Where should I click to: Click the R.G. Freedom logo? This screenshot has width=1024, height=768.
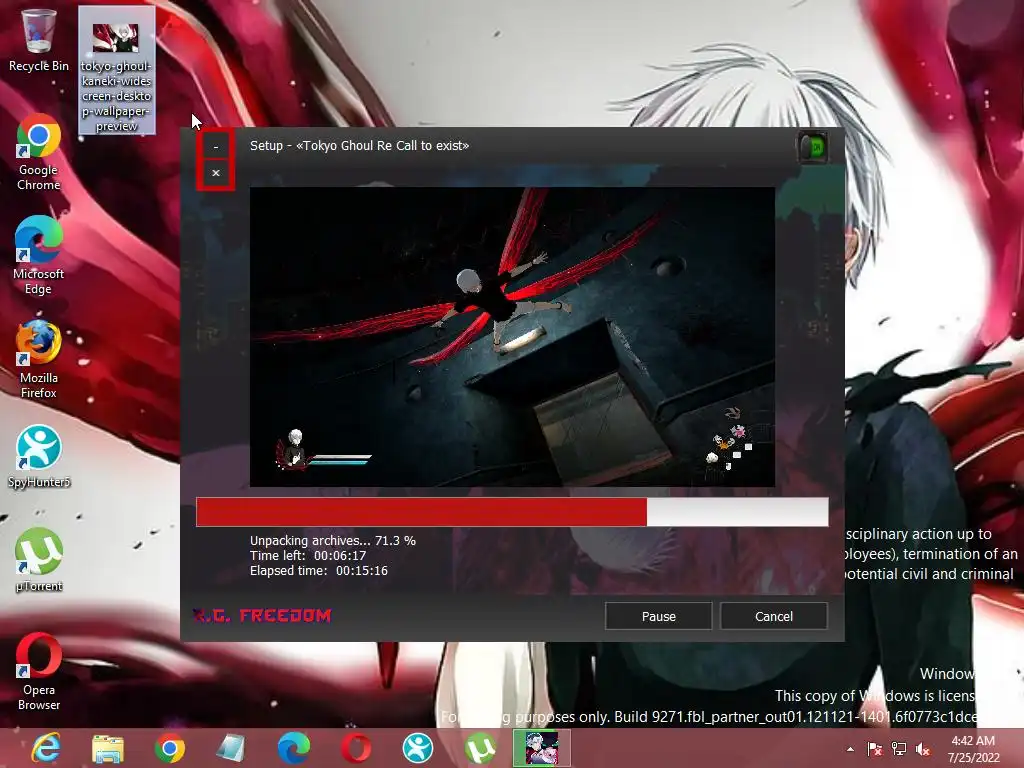coord(263,615)
